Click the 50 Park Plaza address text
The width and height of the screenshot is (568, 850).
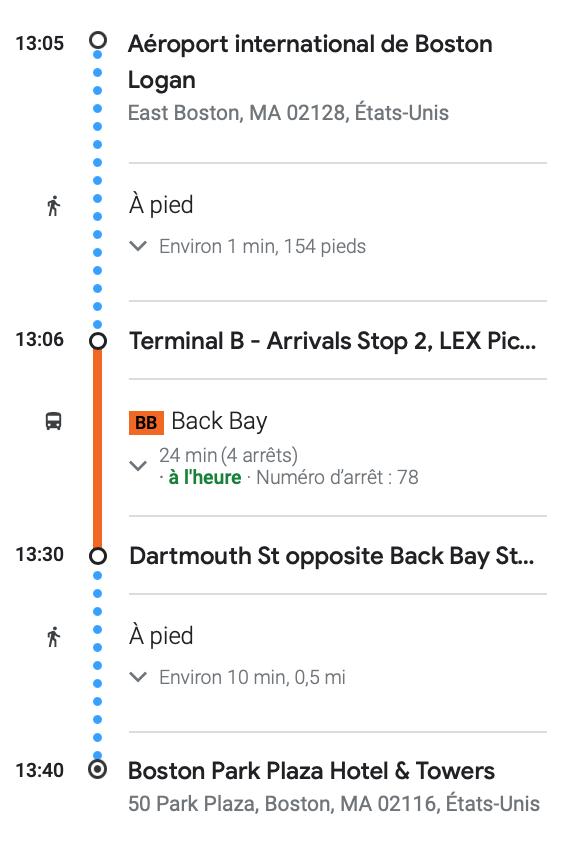(334, 803)
